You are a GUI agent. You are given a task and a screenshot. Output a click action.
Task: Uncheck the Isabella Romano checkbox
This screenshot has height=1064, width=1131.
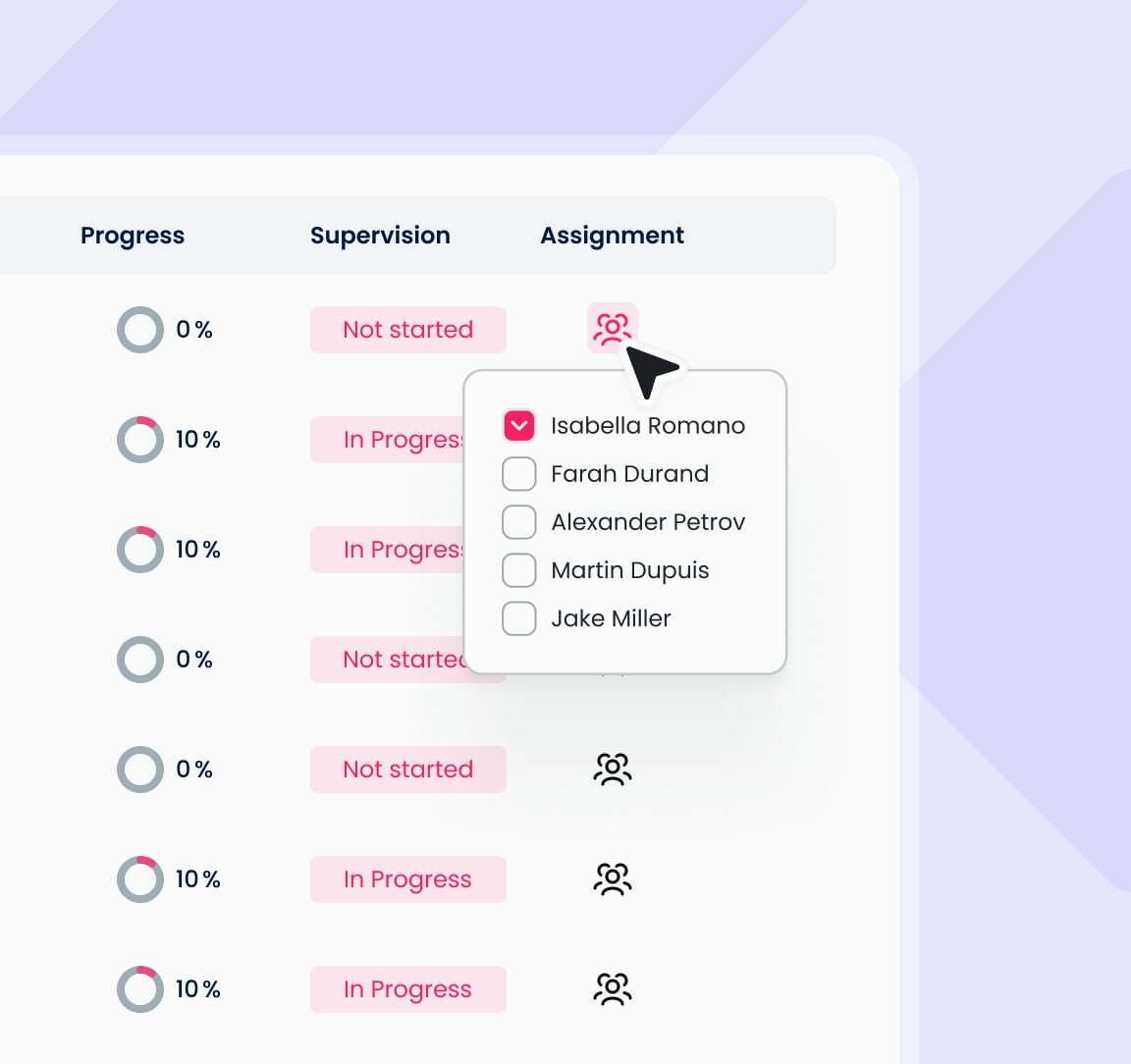518,425
